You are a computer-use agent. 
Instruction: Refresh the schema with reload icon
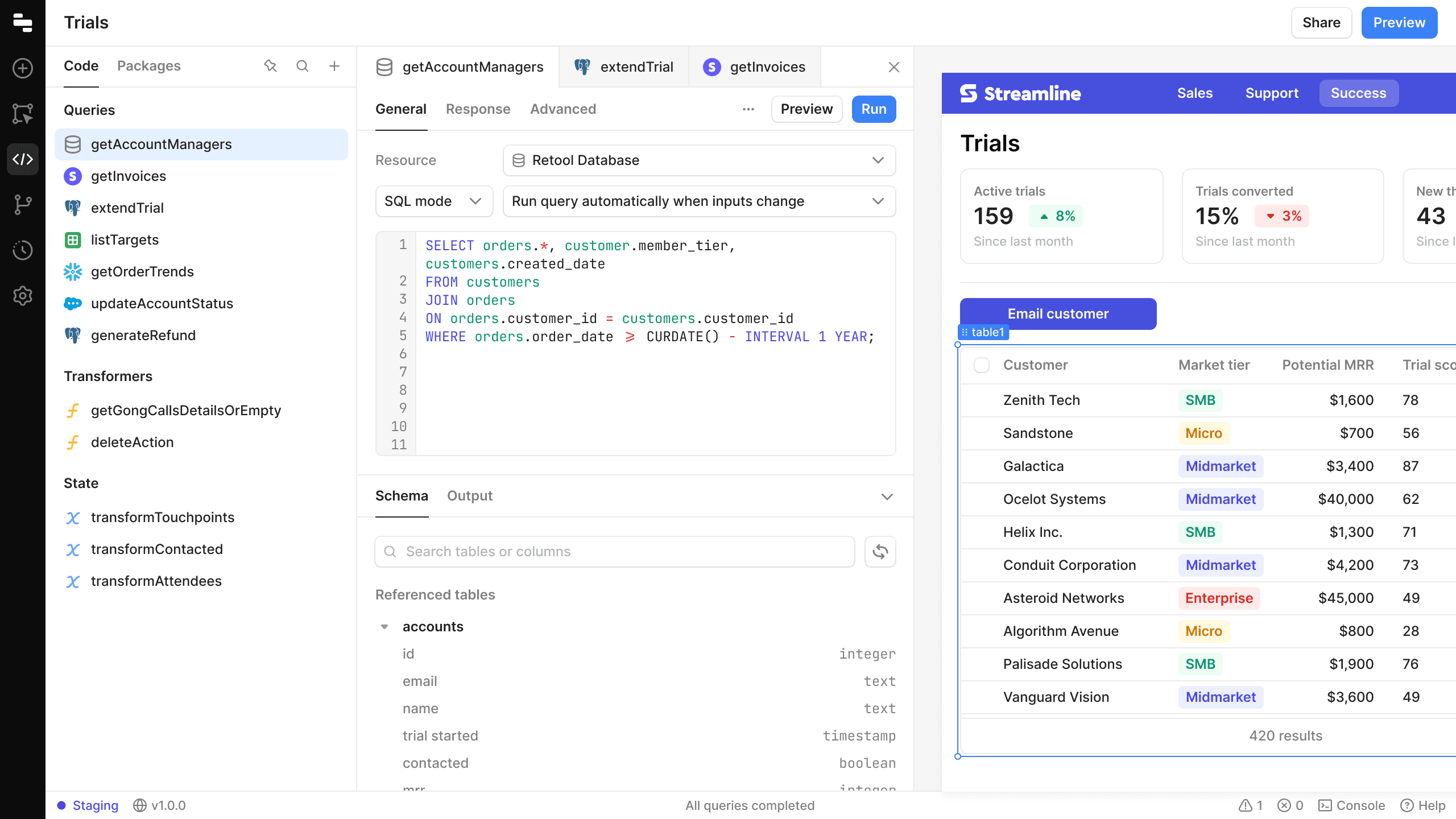[x=880, y=552]
